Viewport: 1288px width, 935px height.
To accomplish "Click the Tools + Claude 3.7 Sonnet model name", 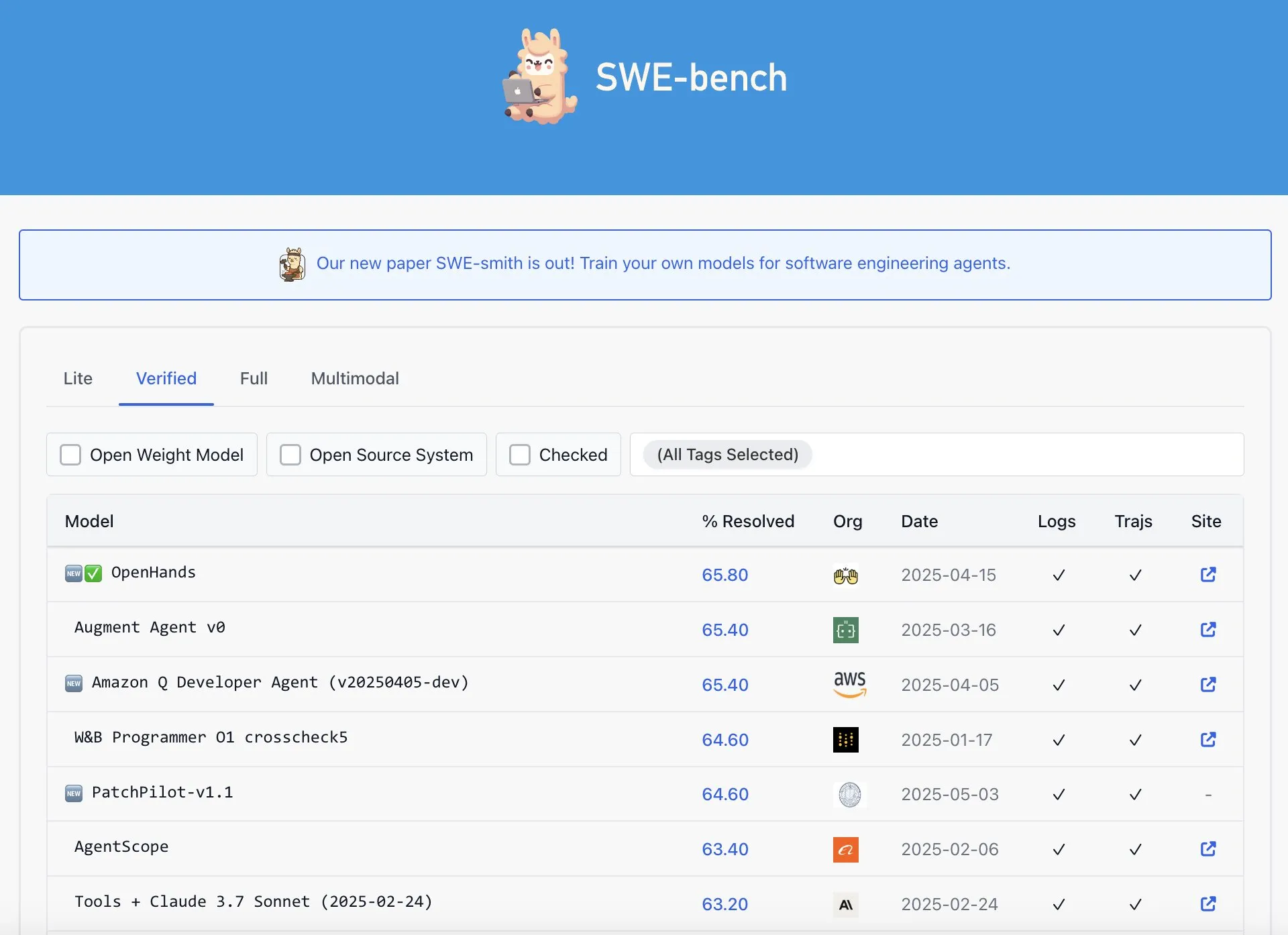I will click(254, 902).
